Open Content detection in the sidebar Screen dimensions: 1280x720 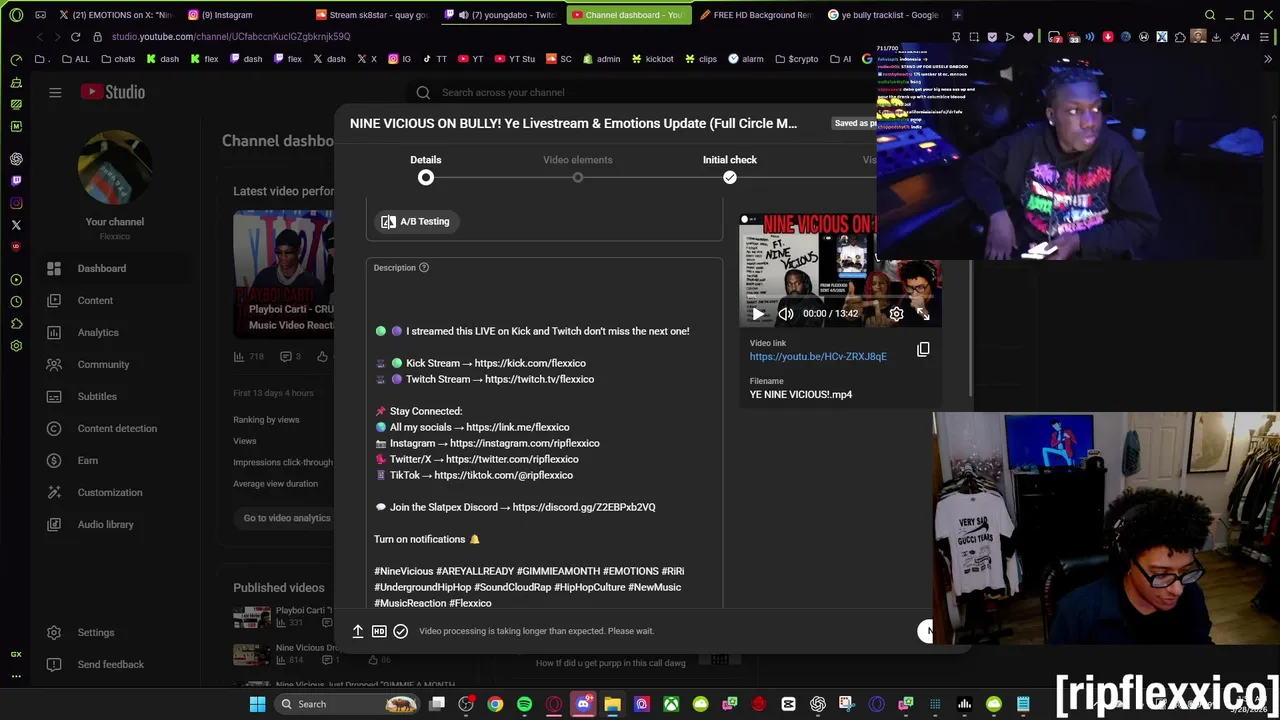click(117, 428)
